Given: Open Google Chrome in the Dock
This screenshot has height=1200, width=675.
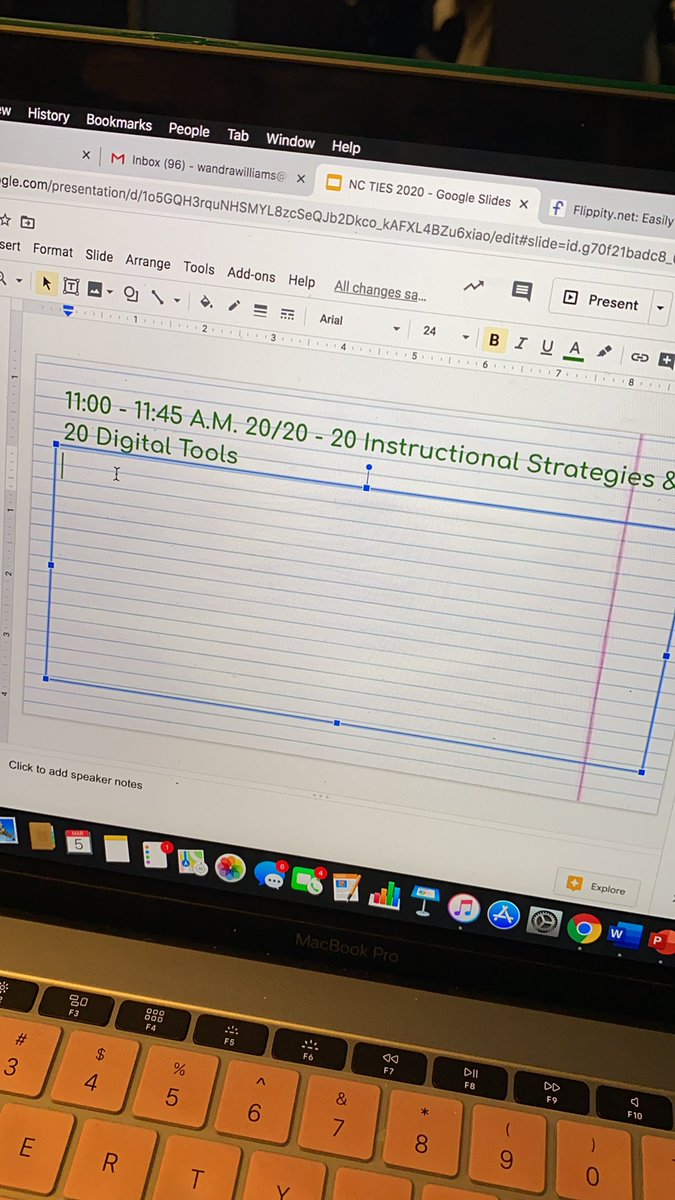Looking at the screenshot, I should point(583,929).
